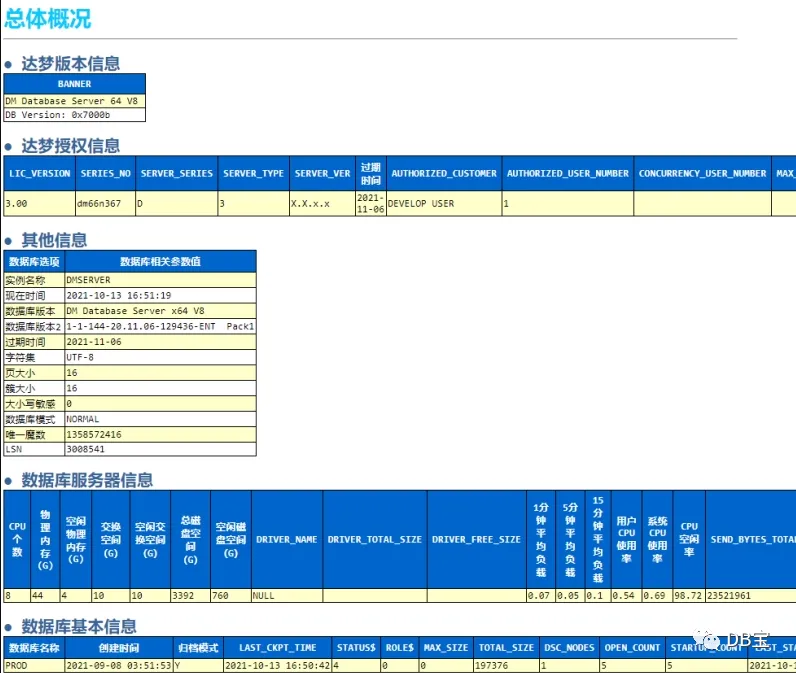Click the AUTHORIZED_CUSTOMER column header
Screen dimensions: 796x673
click(444, 173)
